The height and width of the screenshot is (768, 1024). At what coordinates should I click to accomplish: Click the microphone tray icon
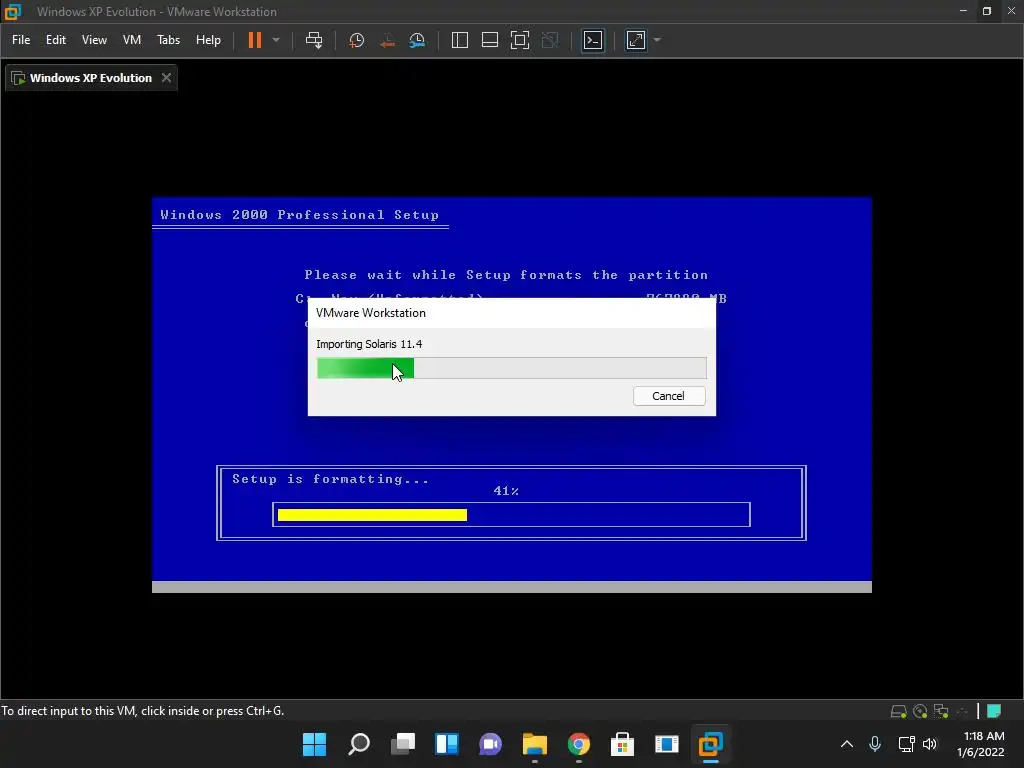pyautogui.click(x=875, y=744)
